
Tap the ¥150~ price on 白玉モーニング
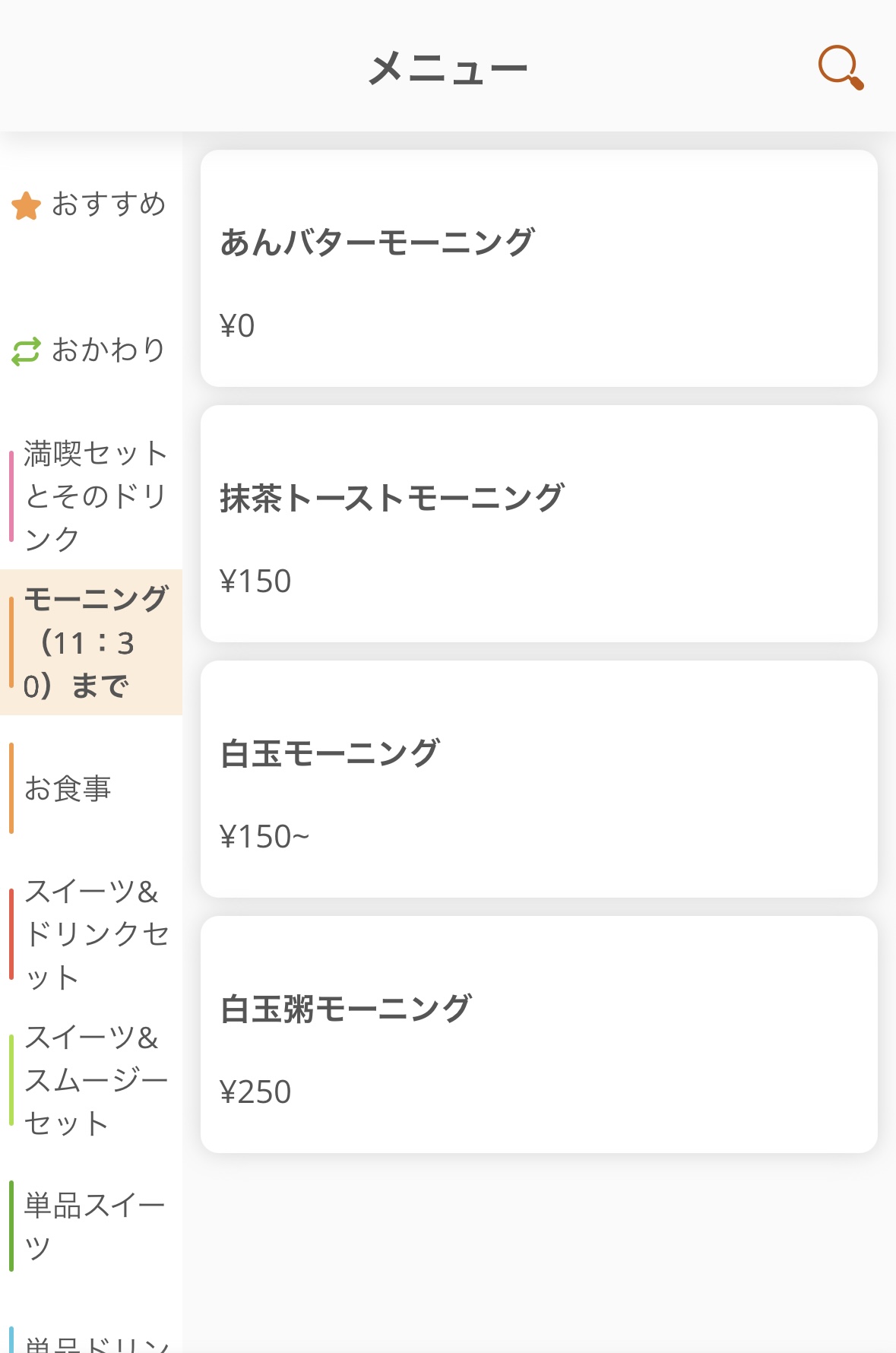[x=264, y=837]
